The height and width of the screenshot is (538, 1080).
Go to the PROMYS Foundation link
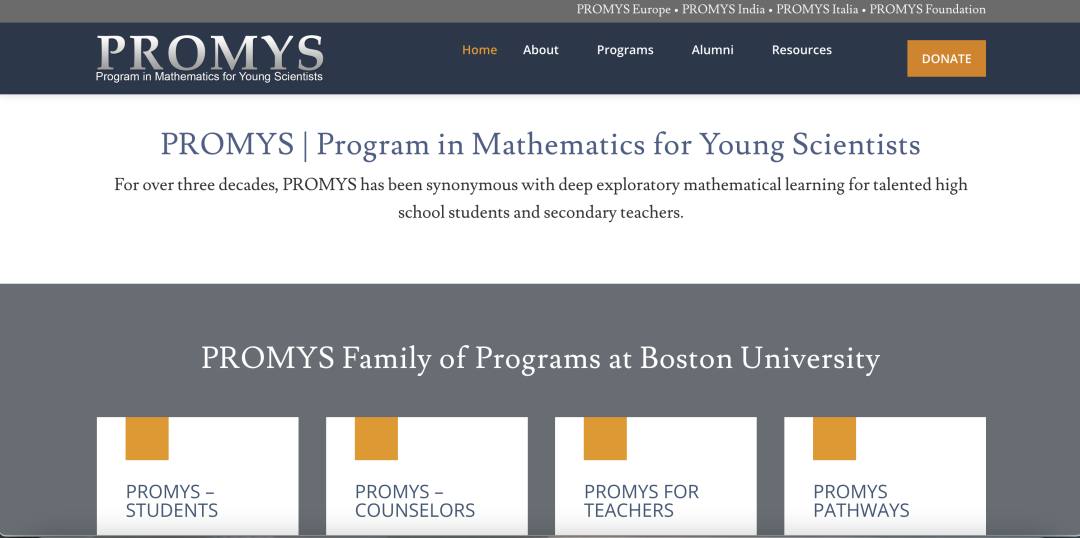927,10
